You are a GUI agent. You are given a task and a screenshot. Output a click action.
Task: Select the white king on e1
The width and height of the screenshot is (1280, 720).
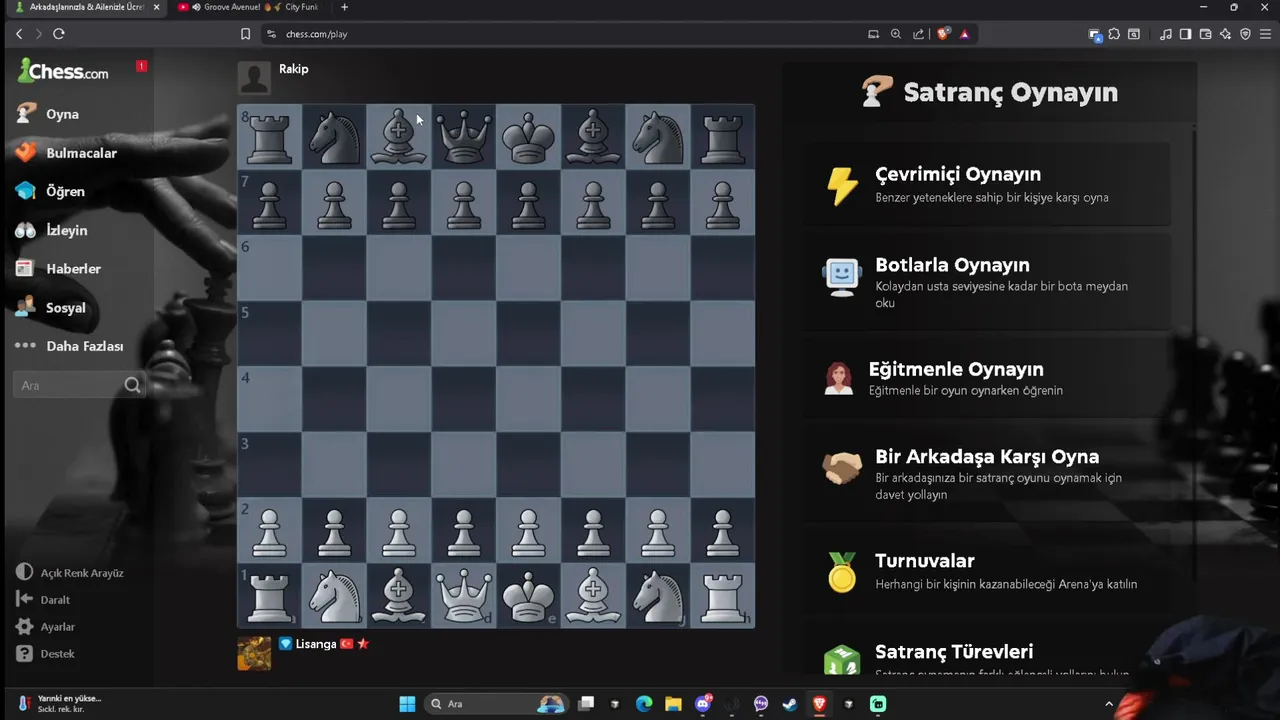coord(528,595)
